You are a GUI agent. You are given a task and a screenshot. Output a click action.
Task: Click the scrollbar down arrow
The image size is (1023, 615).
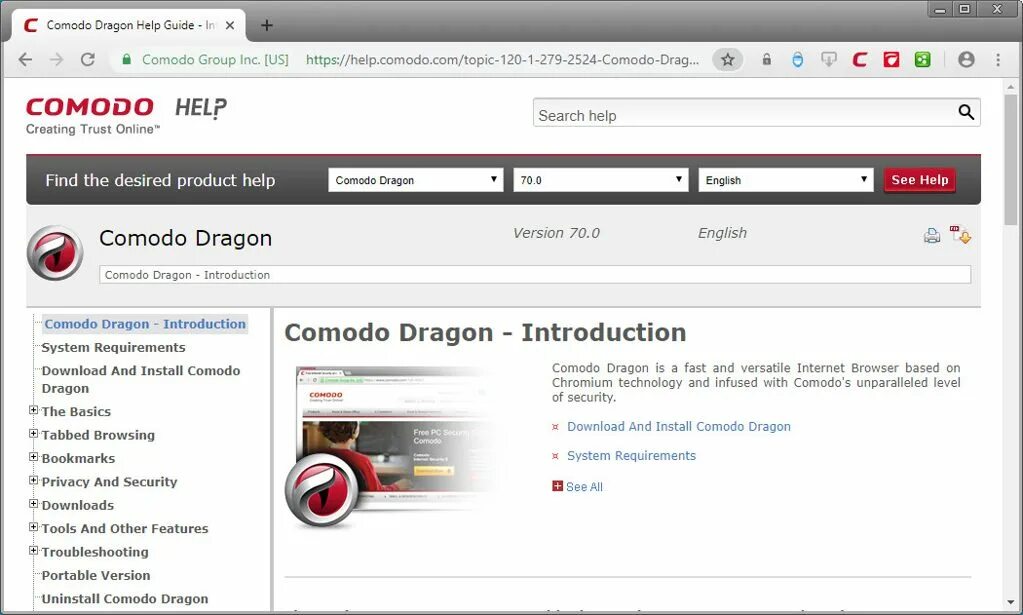(x=1011, y=603)
